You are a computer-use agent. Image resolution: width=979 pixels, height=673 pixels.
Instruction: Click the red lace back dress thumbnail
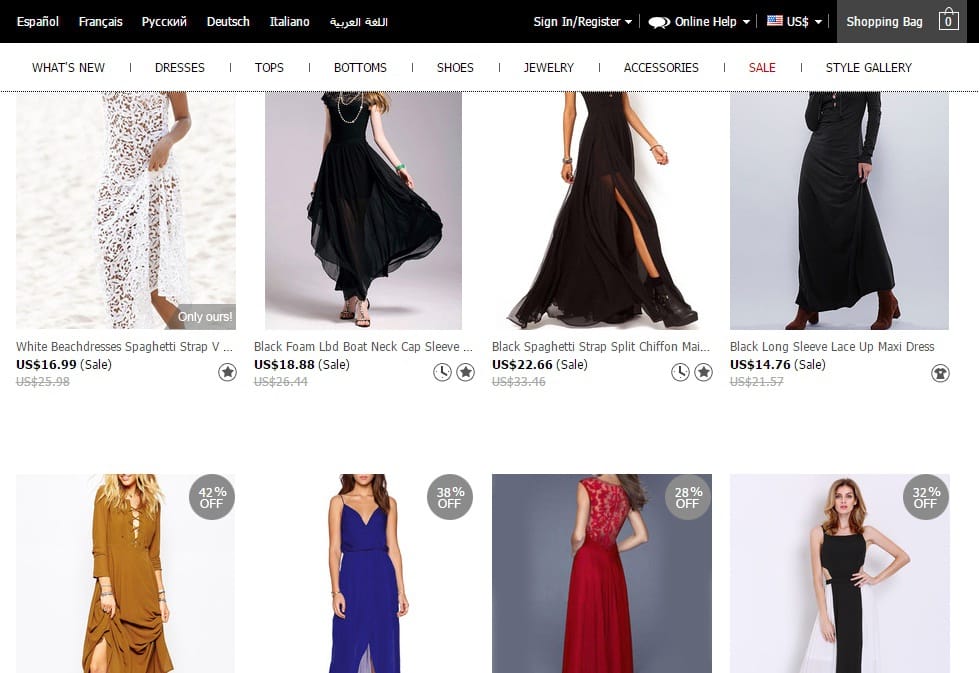pyautogui.click(x=601, y=573)
